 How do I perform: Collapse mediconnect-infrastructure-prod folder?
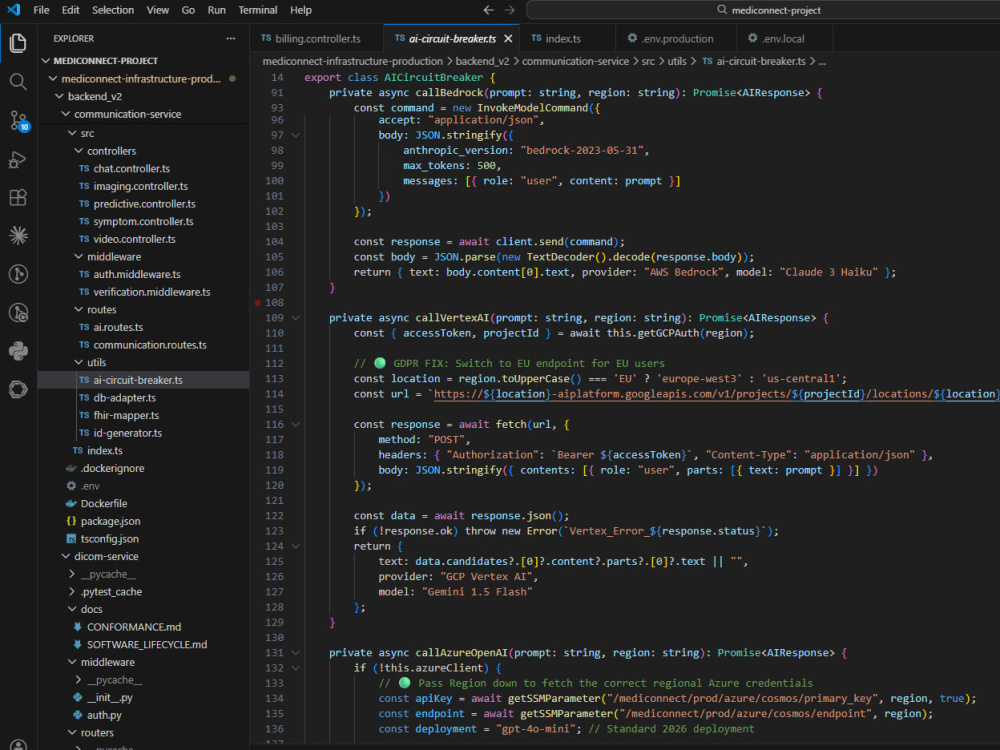pyautogui.click(x=53, y=78)
